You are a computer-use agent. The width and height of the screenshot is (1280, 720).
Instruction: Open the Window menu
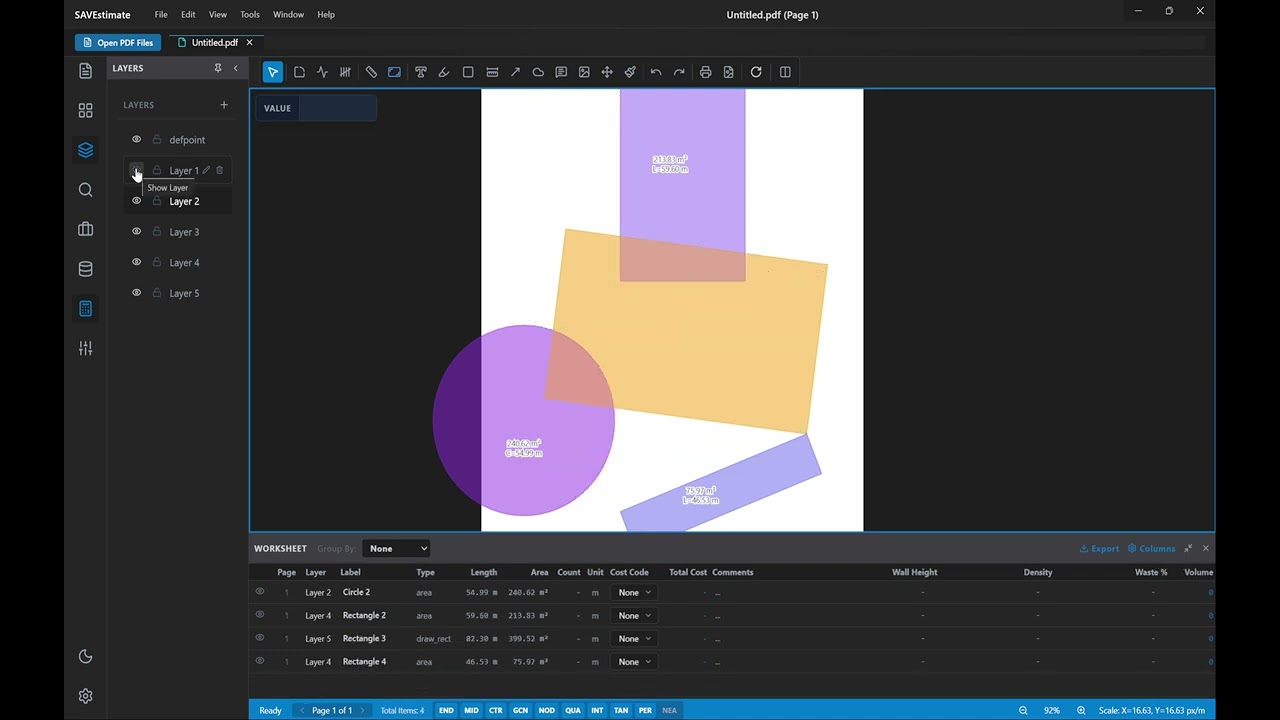288,15
